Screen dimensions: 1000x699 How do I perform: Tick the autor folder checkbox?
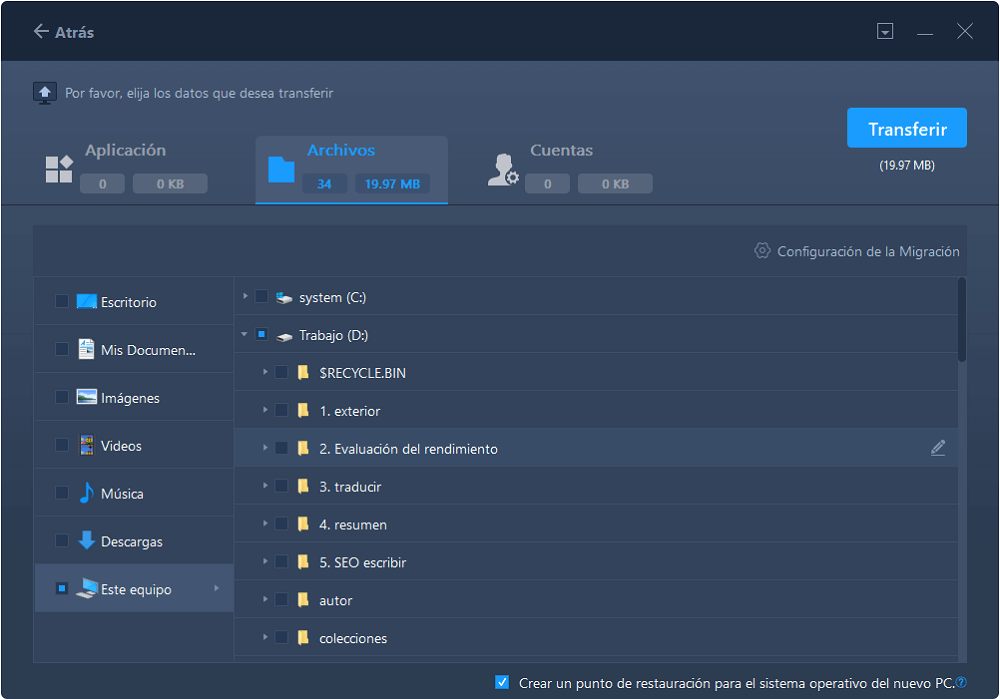[281, 600]
